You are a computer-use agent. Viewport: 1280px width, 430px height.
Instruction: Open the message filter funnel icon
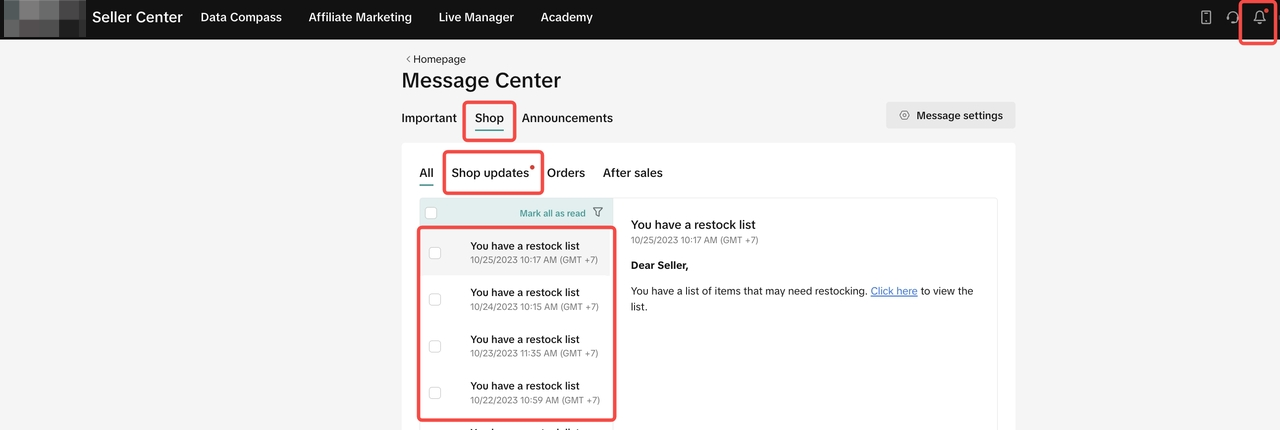tap(598, 212)
